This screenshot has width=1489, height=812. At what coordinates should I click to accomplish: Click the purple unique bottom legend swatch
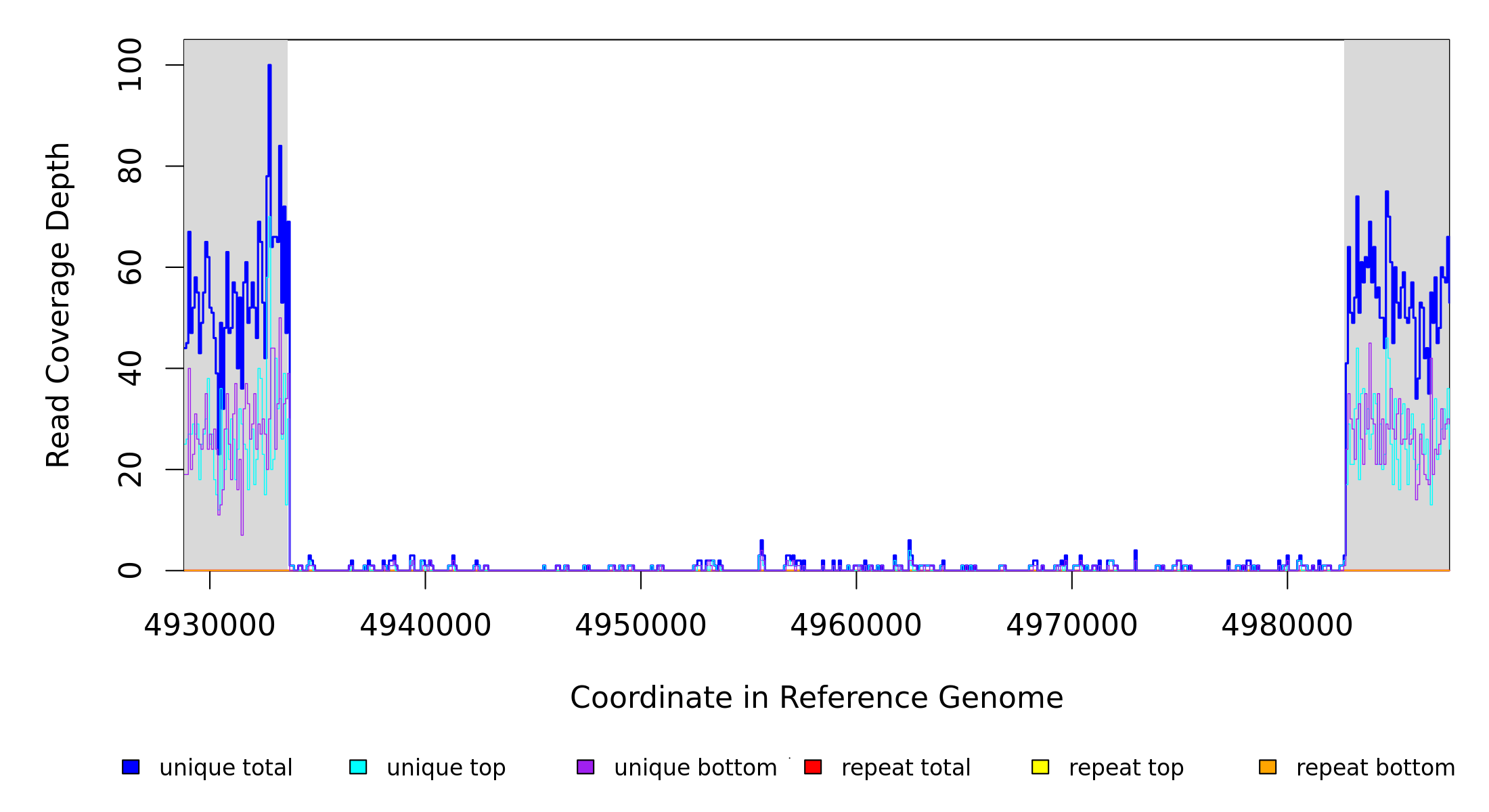click(585, 767)
